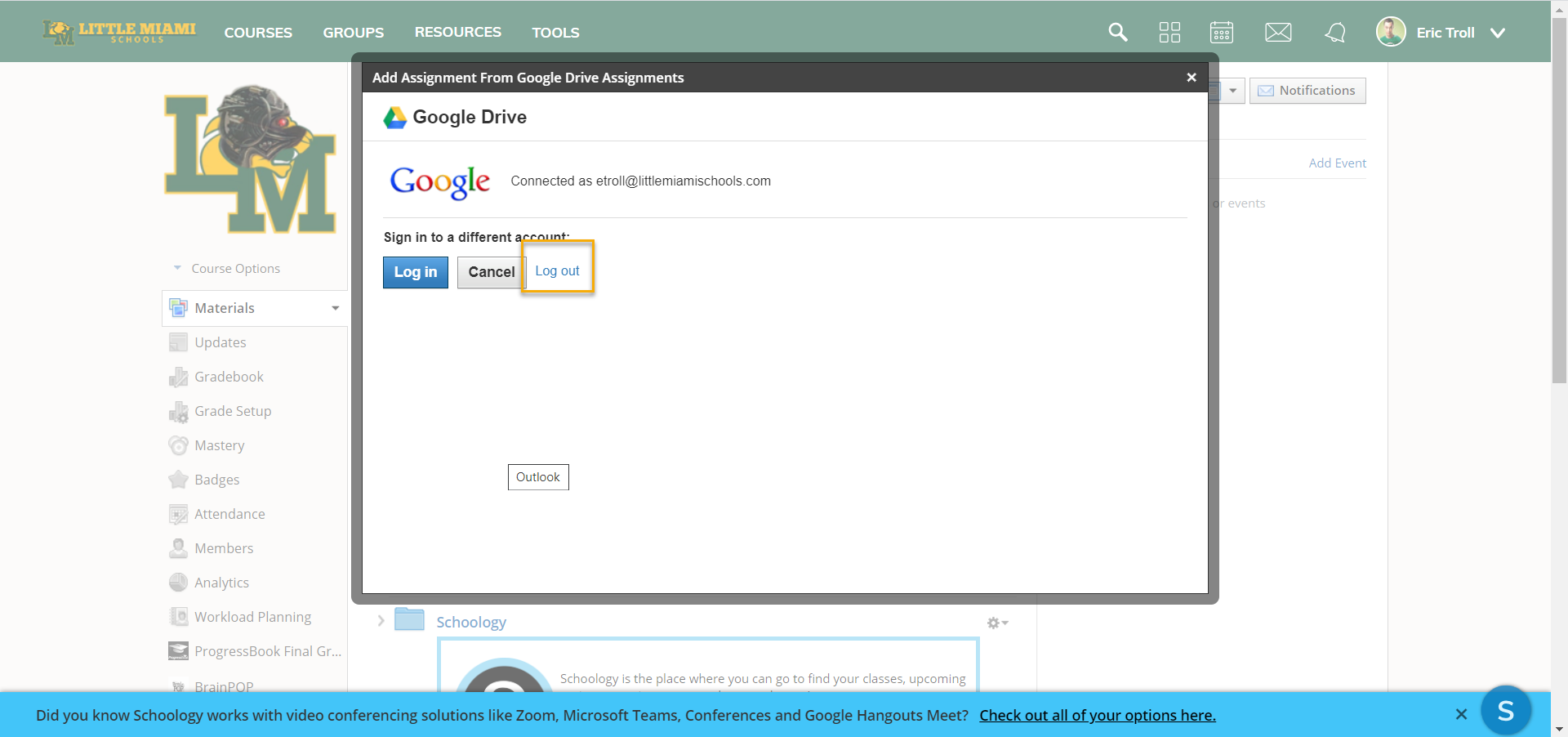
Task: Click the LM course profile image
Action: coord(251,159)
